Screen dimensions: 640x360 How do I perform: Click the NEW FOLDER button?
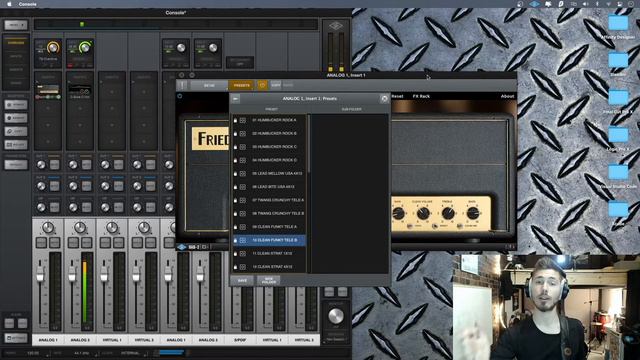269,280
